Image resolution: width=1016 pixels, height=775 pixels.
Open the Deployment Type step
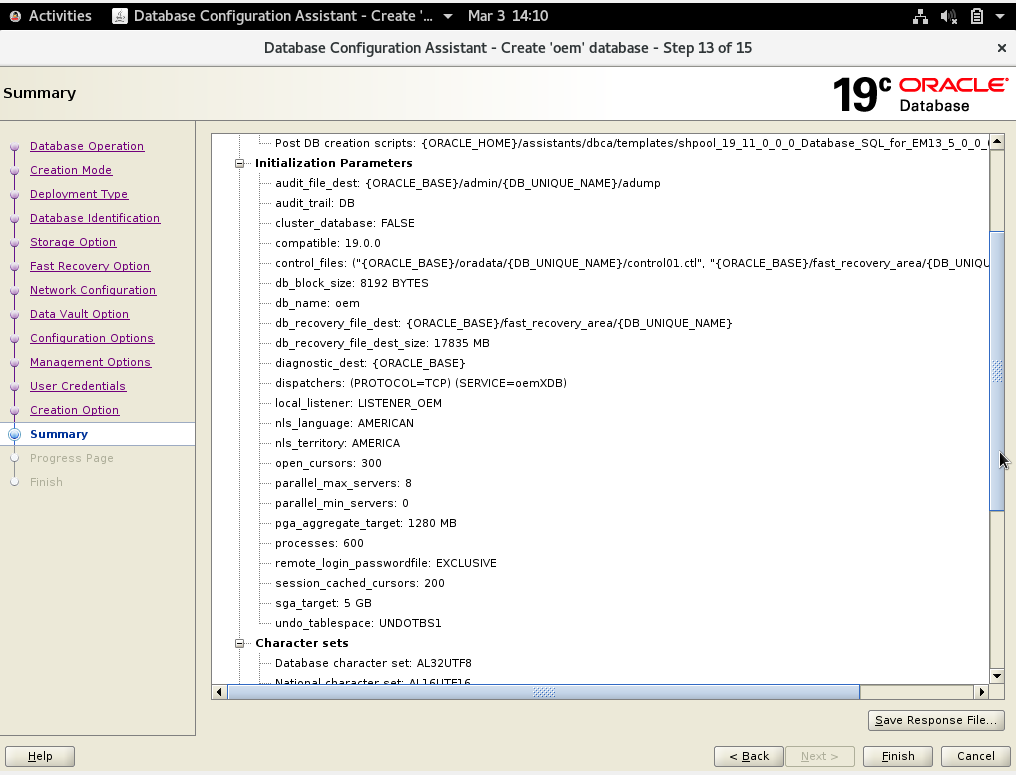pyautogui.click(x=79, y=194)
